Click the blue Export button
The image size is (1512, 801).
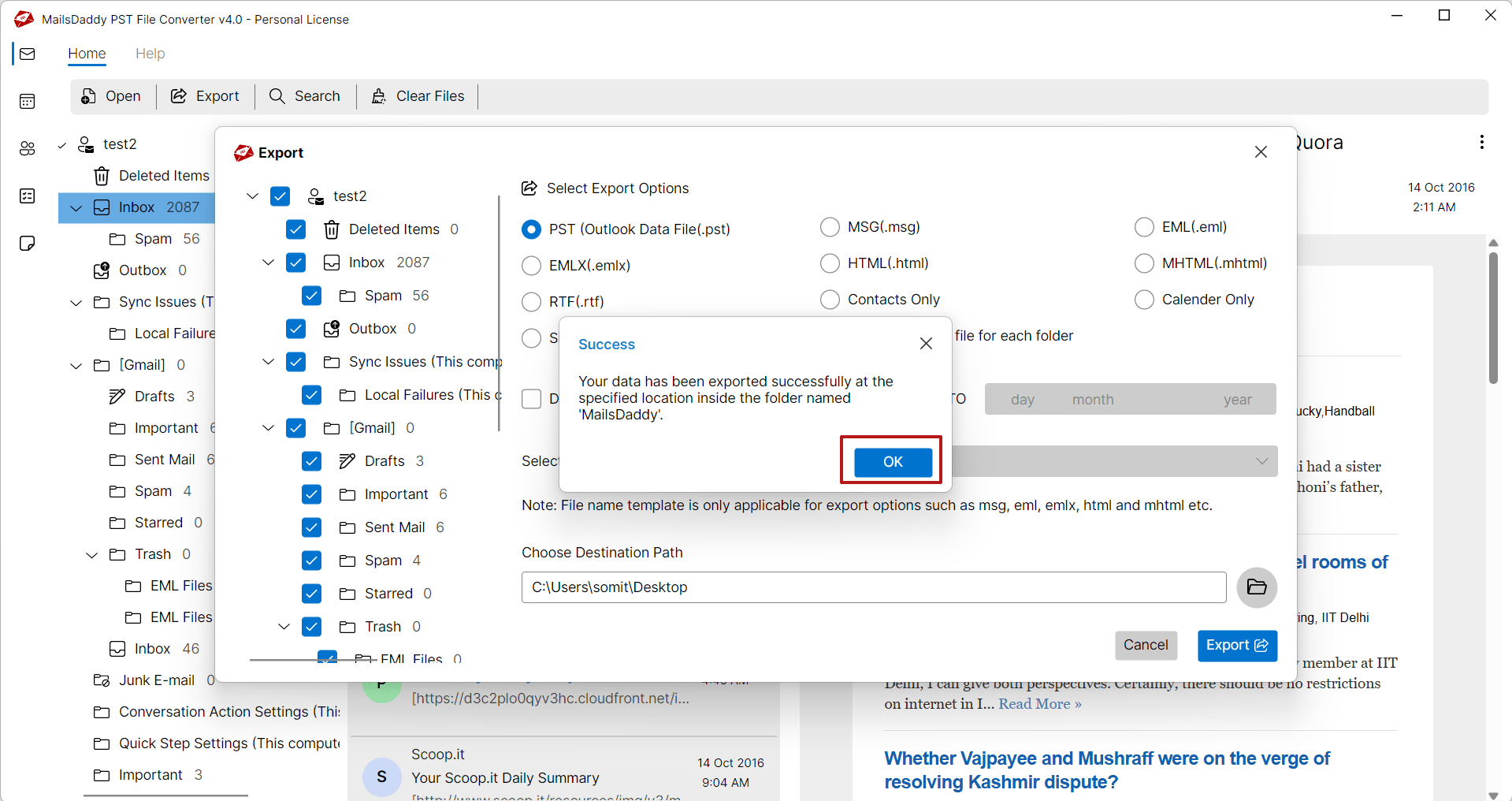click(x=1237, y=645)
